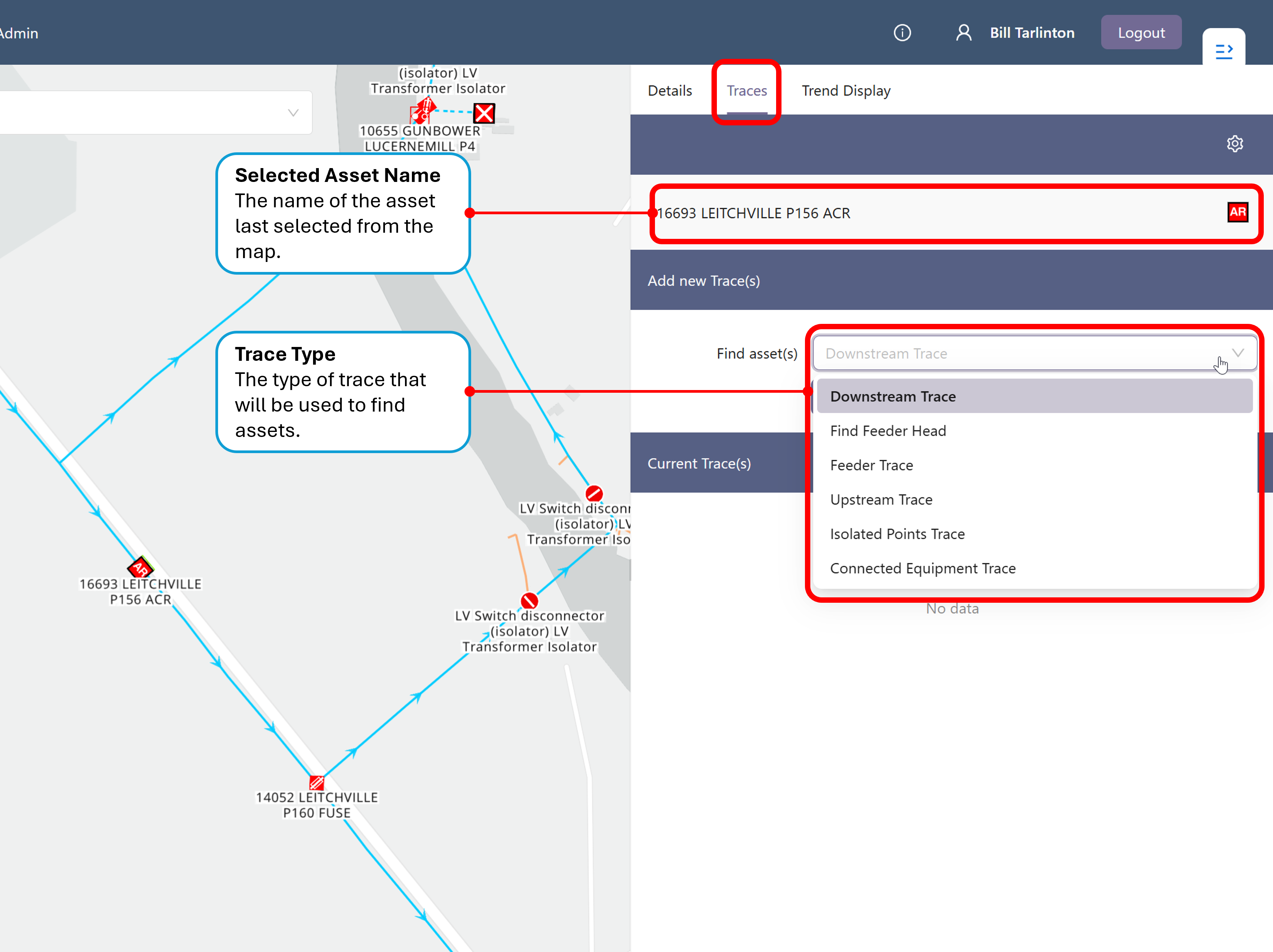Expand the Find asset(s) trace type dropdown
Image resolution: width=1273 pixels, height=952 pixels.
1034,353
